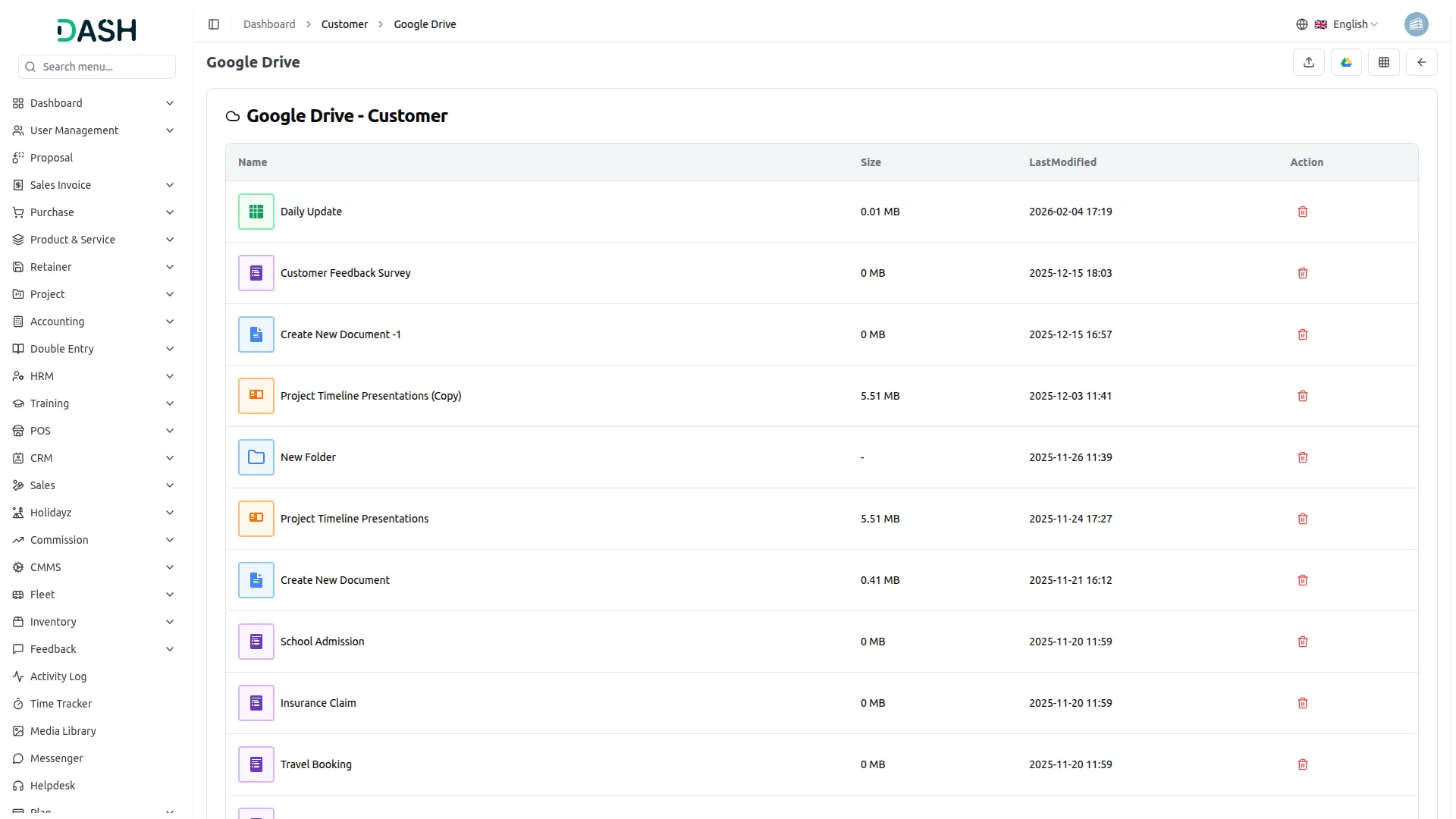1456x819 pixels.
Task: Go to Customer breadcrumb link
Action: click(x=344, y=24)
